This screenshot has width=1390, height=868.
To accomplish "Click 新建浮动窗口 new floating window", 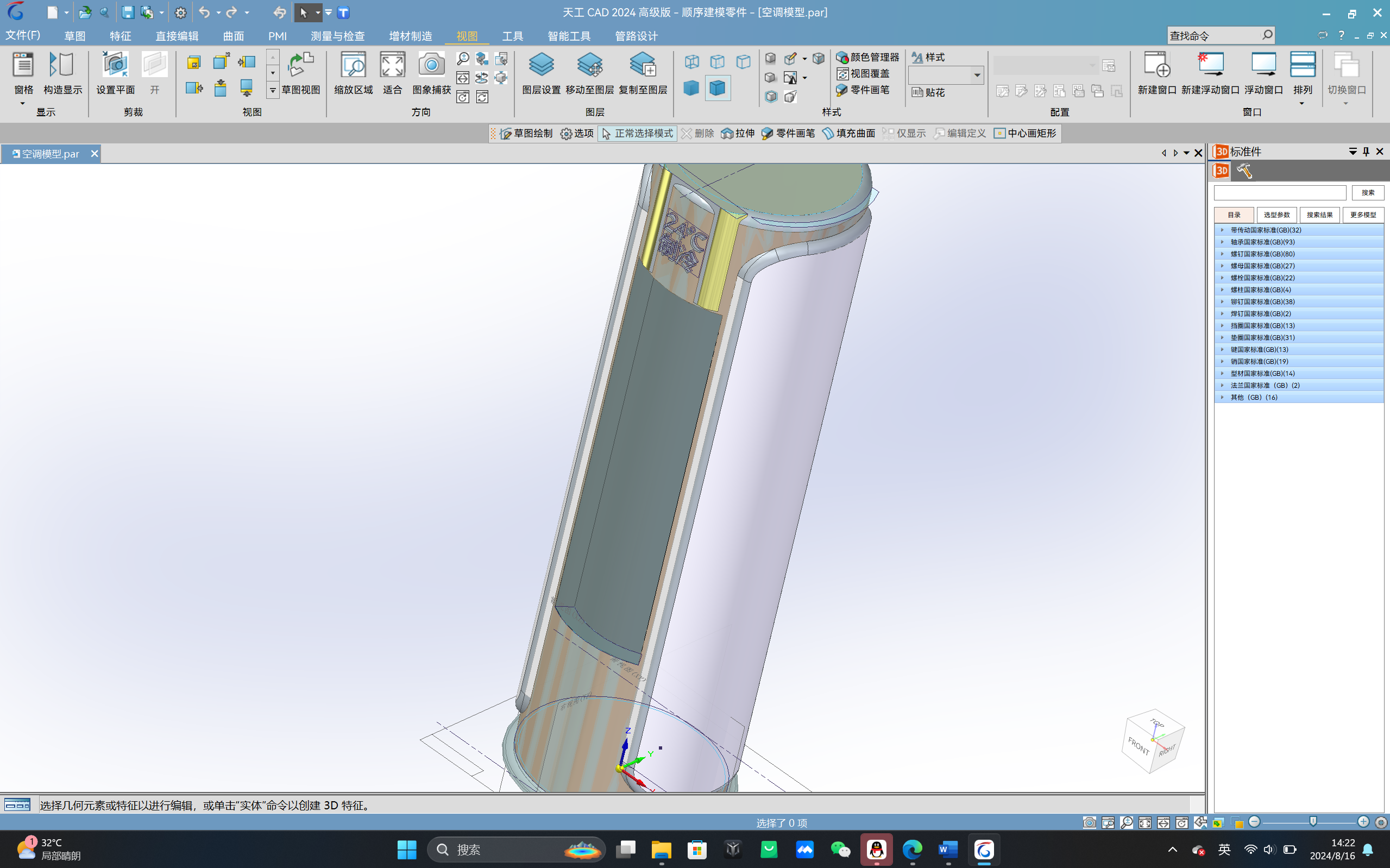I will point(1210,73).
